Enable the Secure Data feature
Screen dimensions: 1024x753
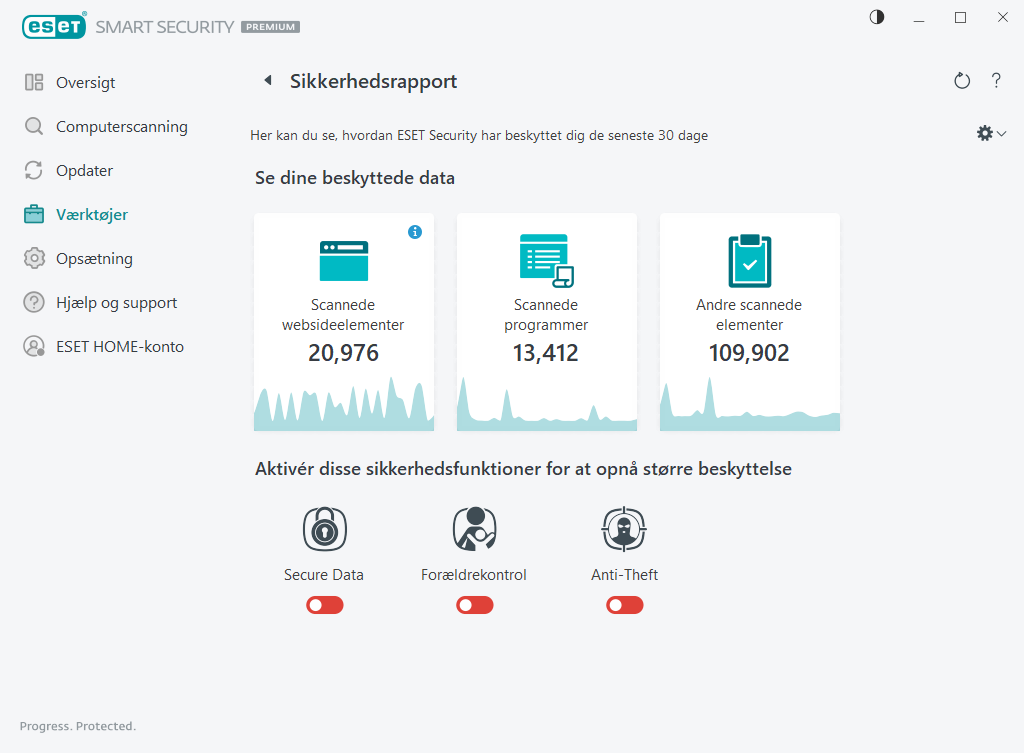324,605
